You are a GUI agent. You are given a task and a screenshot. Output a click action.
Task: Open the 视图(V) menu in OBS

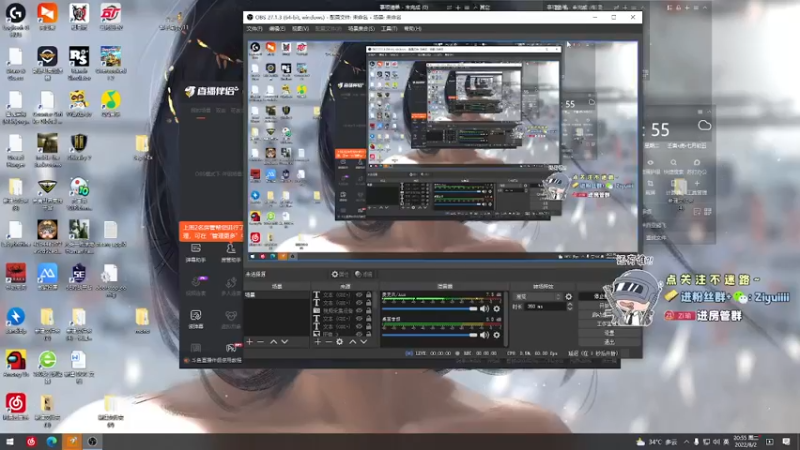point(301,29)
